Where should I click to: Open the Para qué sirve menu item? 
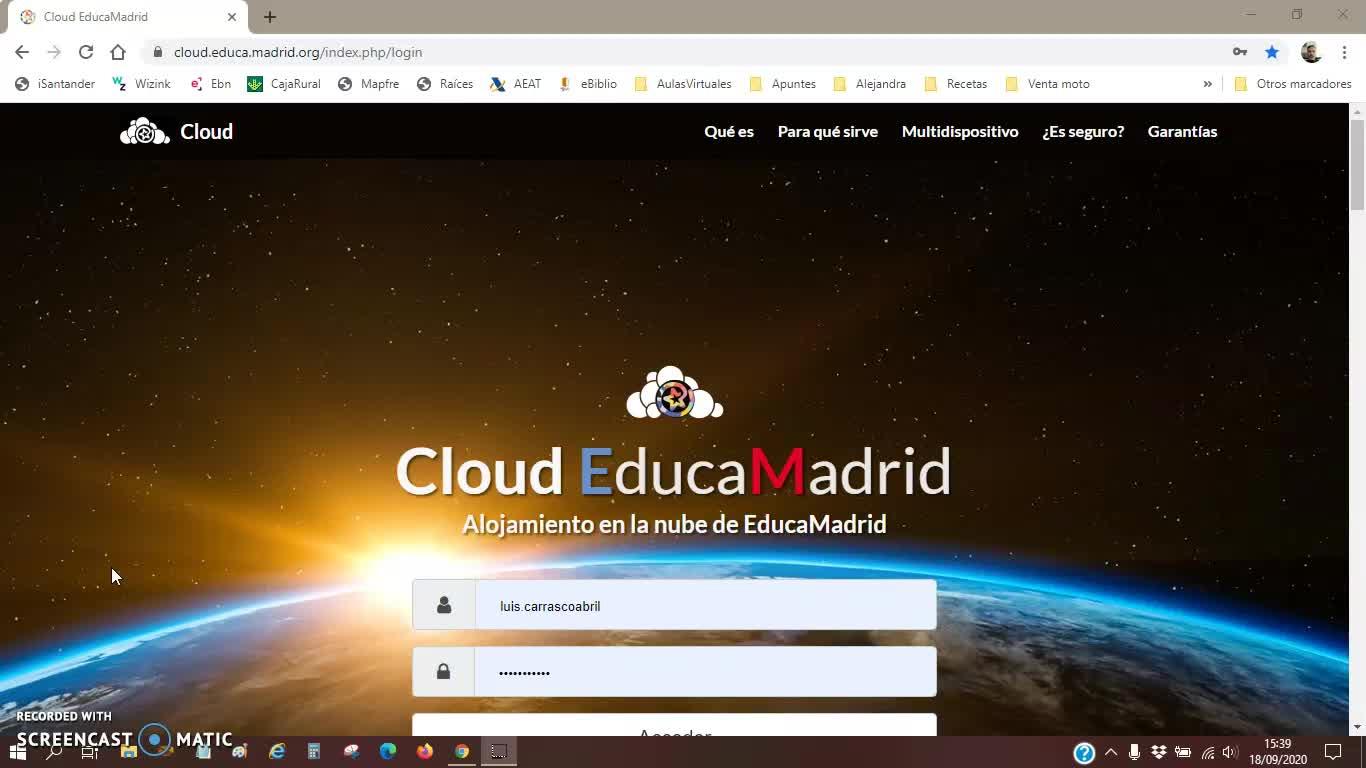(828, 131)
